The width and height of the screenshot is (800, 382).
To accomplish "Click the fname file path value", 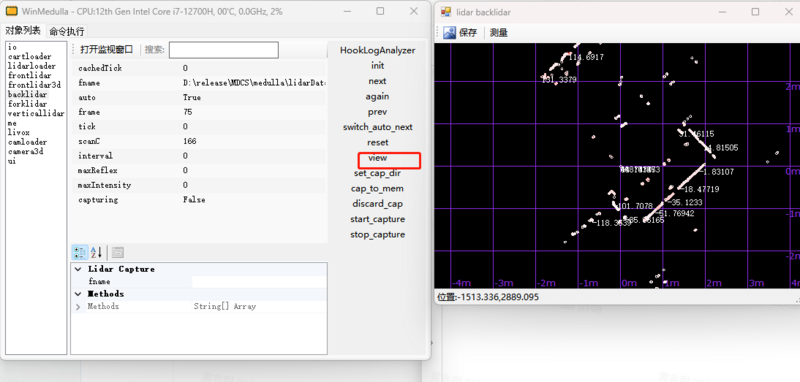I will tap(255, 83).
